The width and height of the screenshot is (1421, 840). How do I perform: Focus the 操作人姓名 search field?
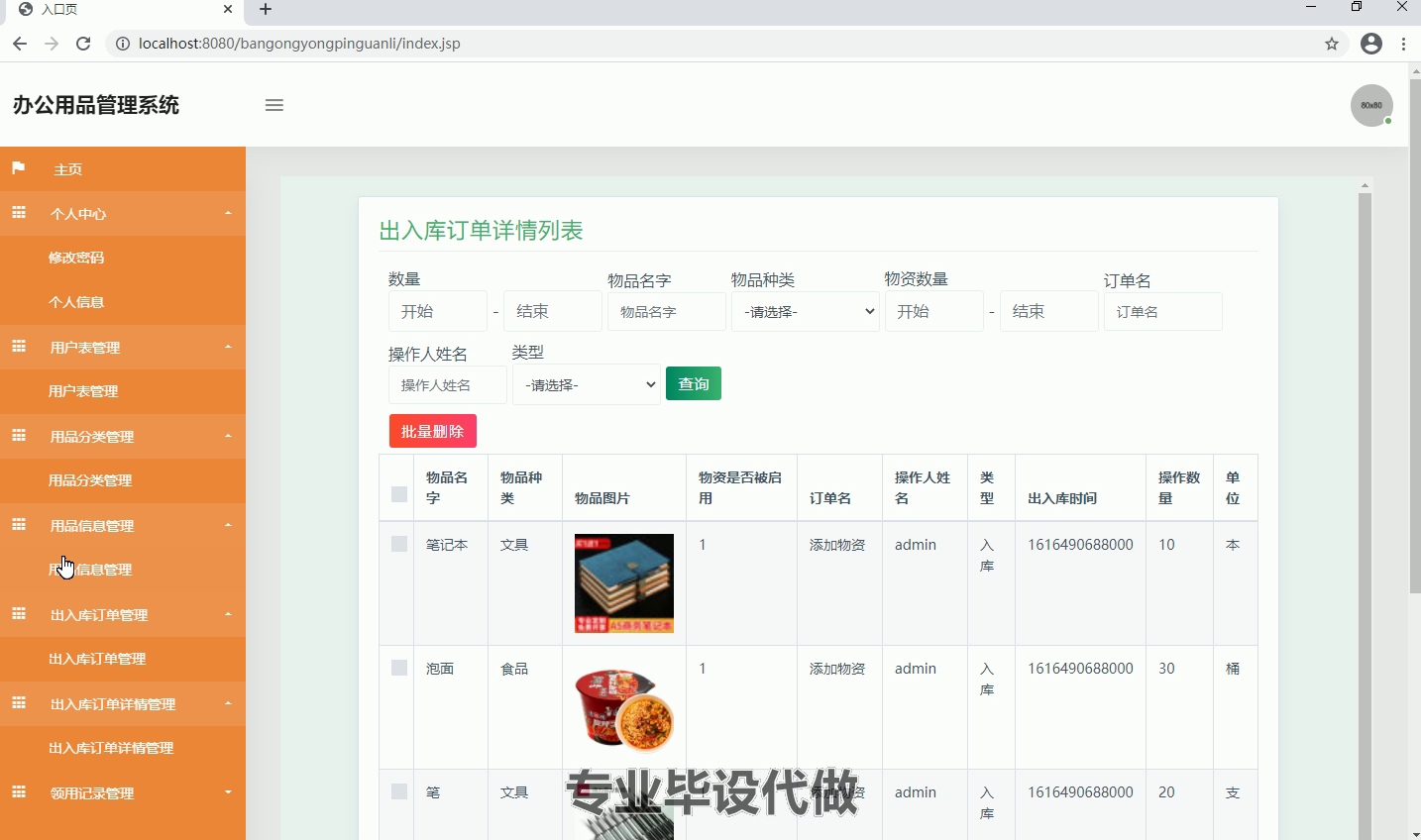click(x=448, y=384)
